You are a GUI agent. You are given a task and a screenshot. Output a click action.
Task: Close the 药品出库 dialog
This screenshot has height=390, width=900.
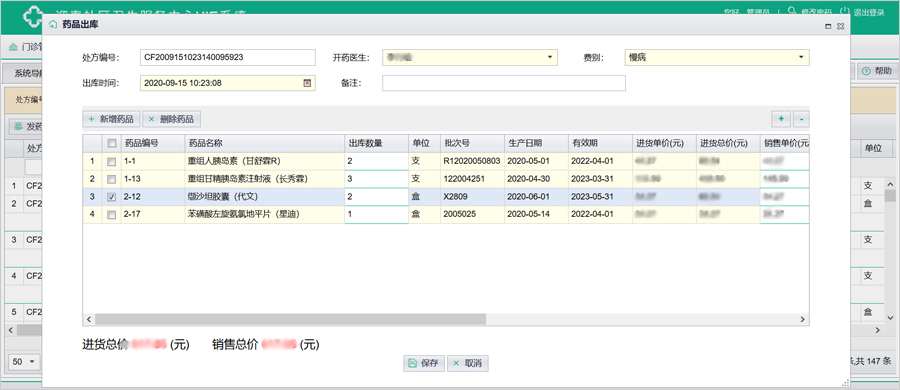click(x=840, y=26)
